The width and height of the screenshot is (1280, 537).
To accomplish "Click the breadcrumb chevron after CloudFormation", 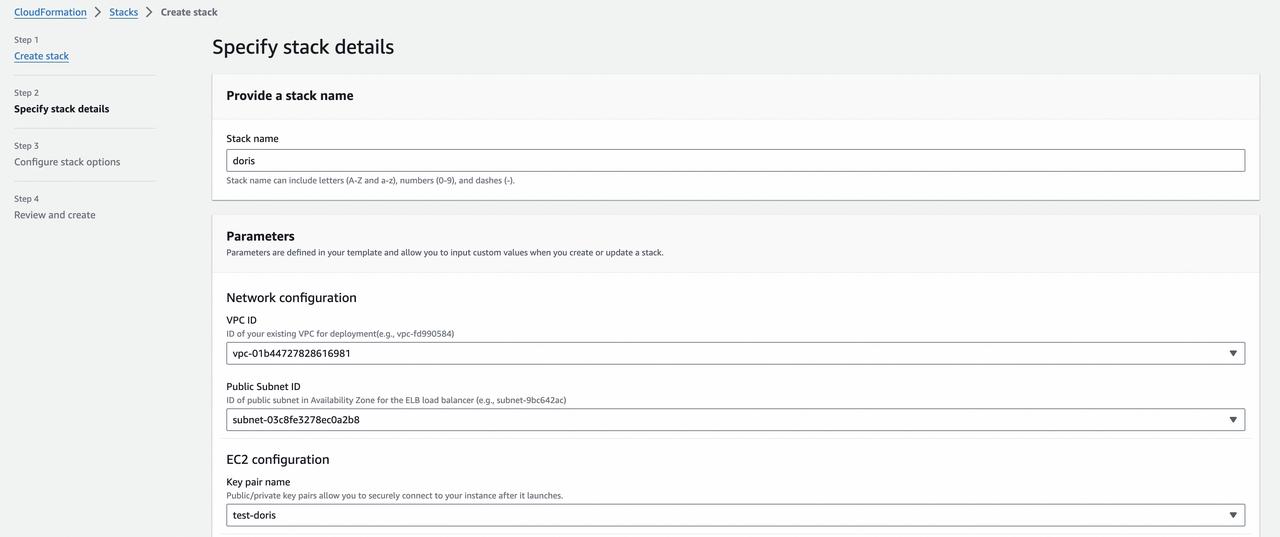I will 98,12.
